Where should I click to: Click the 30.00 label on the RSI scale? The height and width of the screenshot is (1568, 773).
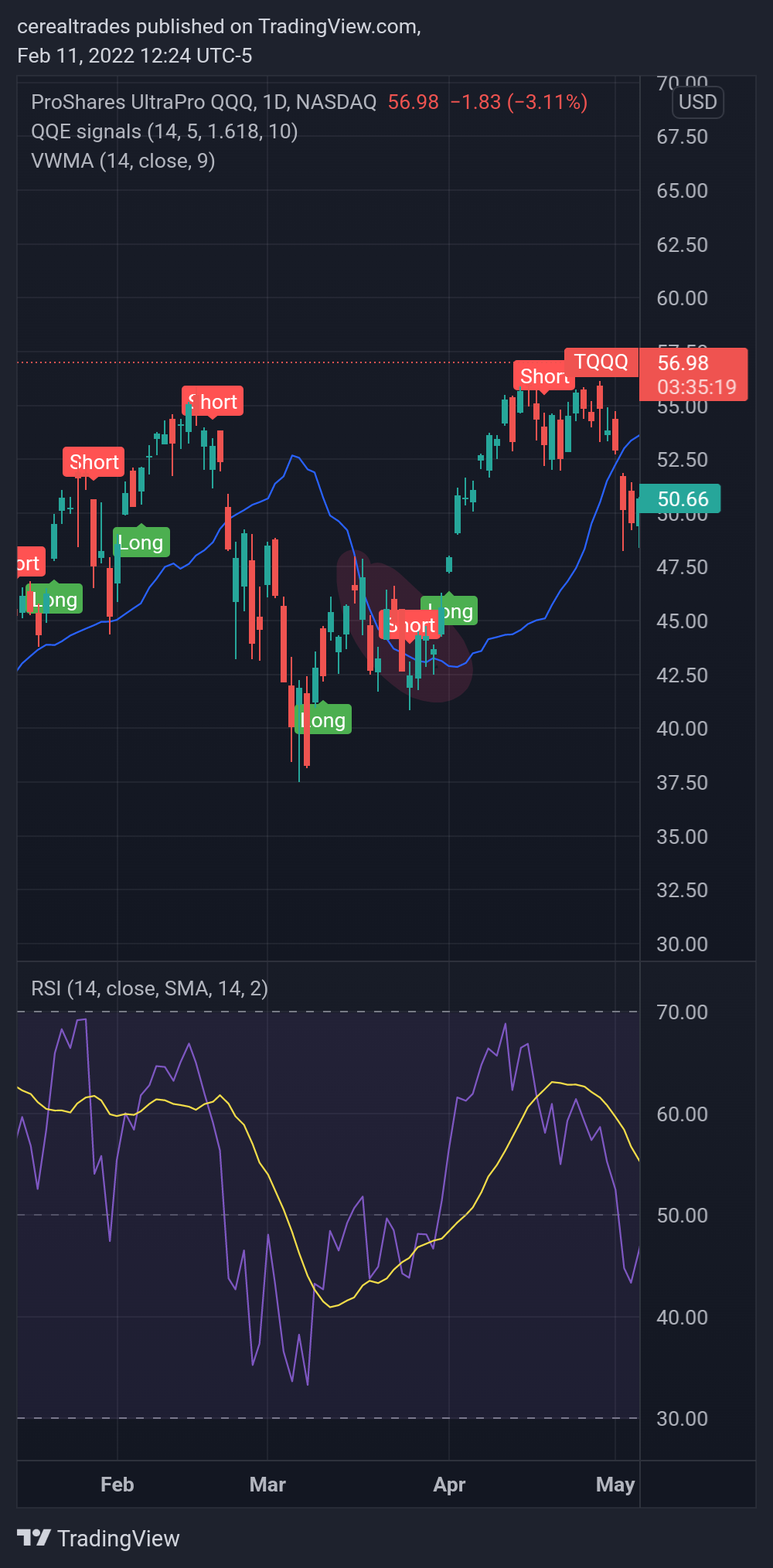pyautogui.click(x=682, y=1419)
